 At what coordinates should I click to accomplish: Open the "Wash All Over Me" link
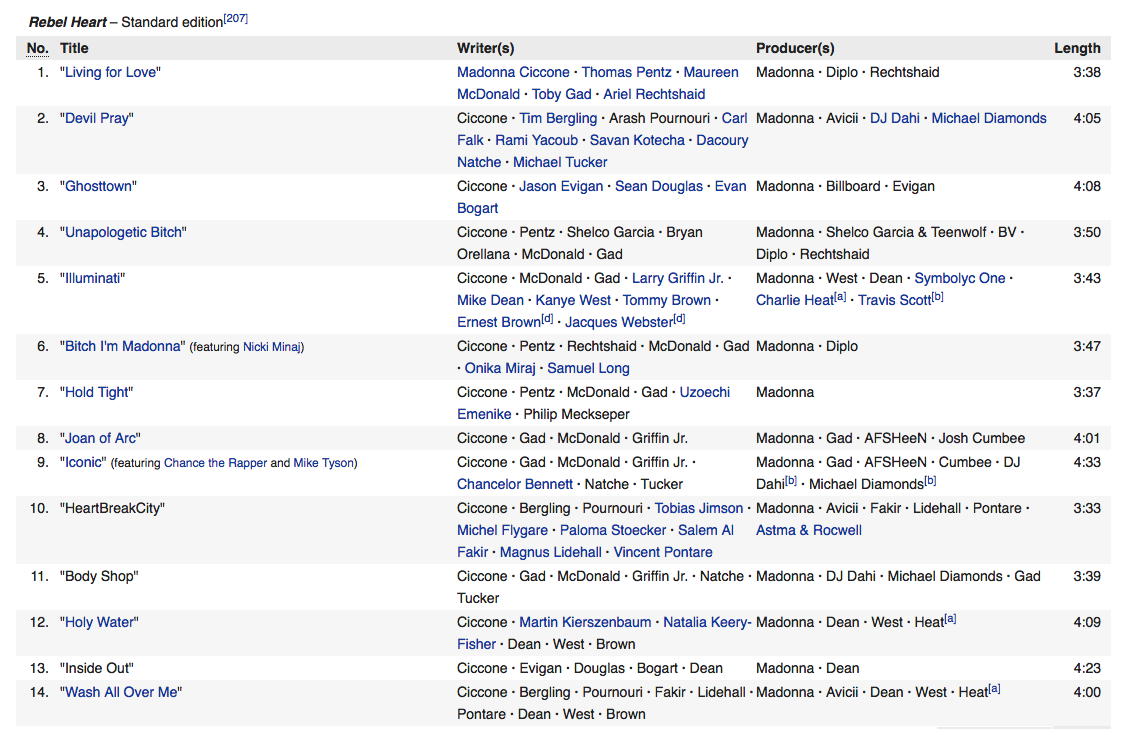(123, 692)
